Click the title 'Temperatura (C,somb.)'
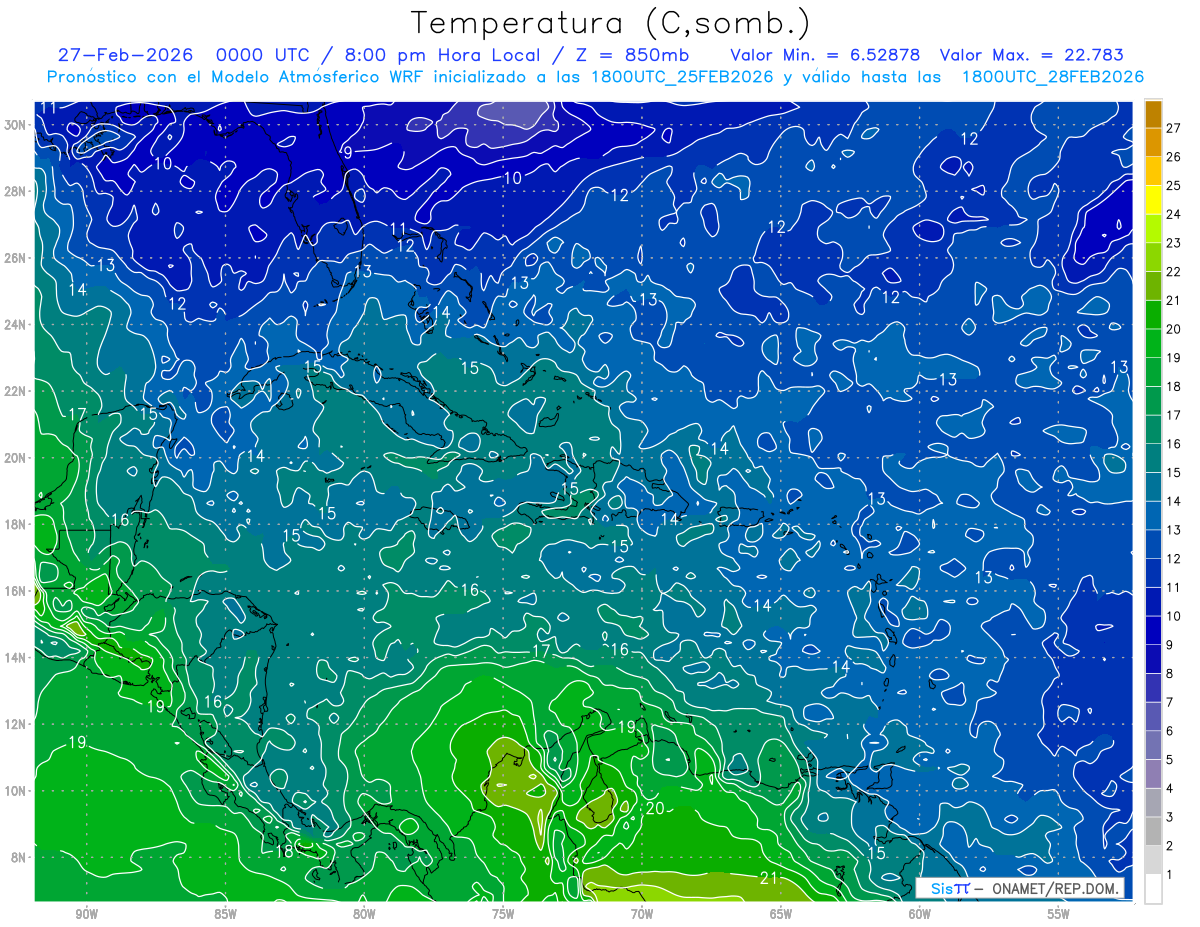This screenshot has height=927, width=1200. tap(610, 22)
